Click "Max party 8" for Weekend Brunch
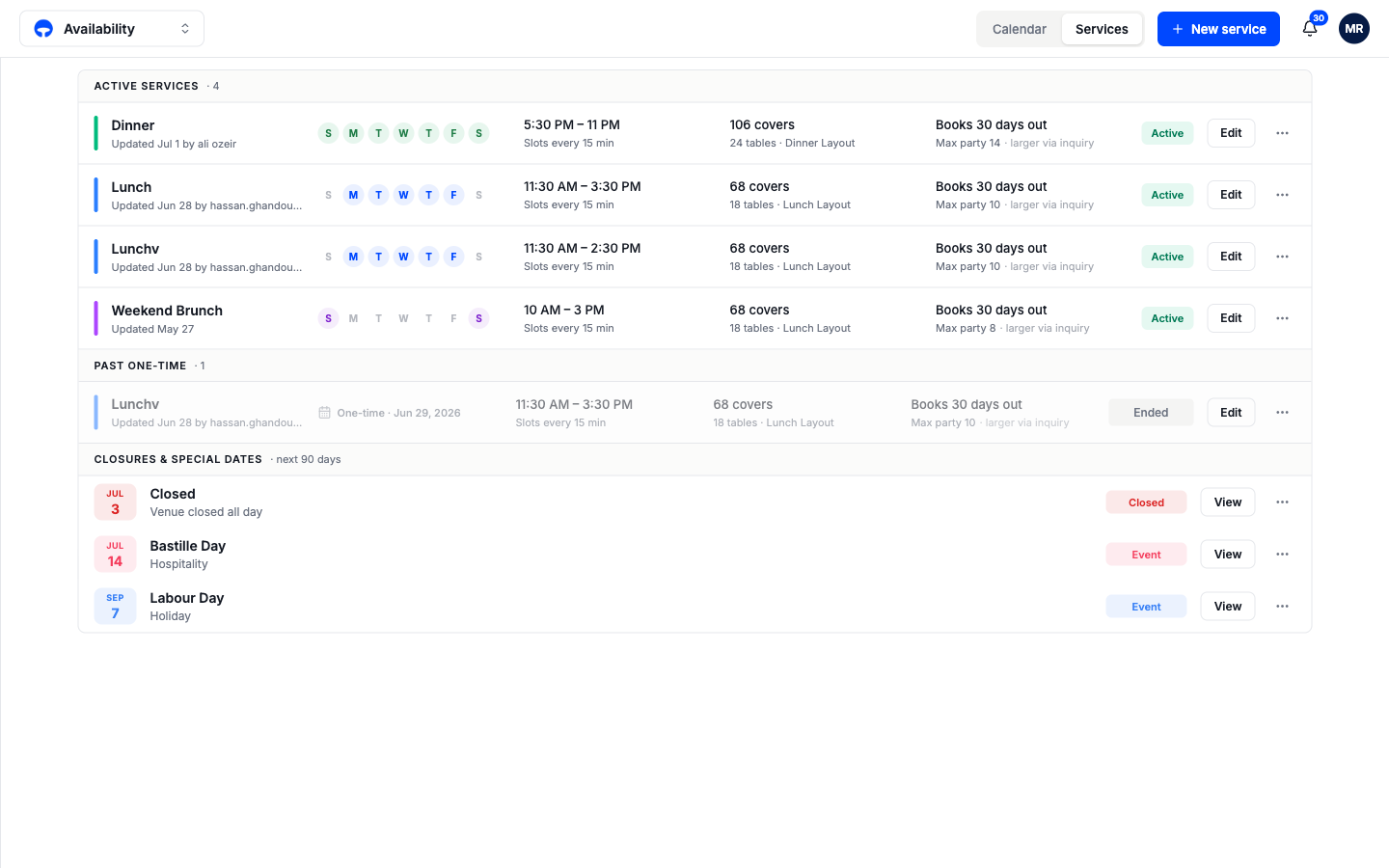The width and height of the screenshot is (1389, 868). (x=966, y=328)
